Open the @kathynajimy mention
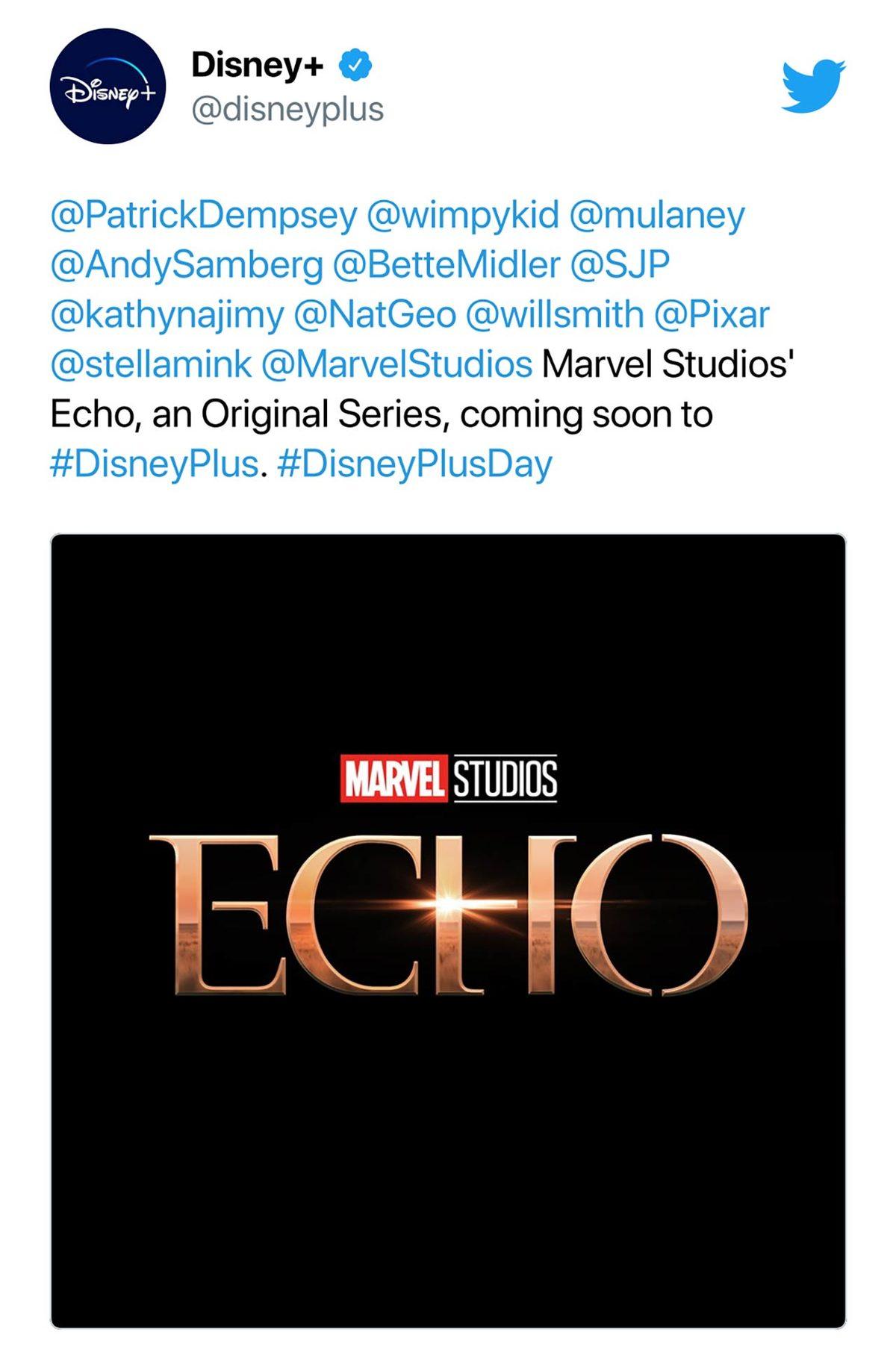896x1367 pixels. [167, 315]
